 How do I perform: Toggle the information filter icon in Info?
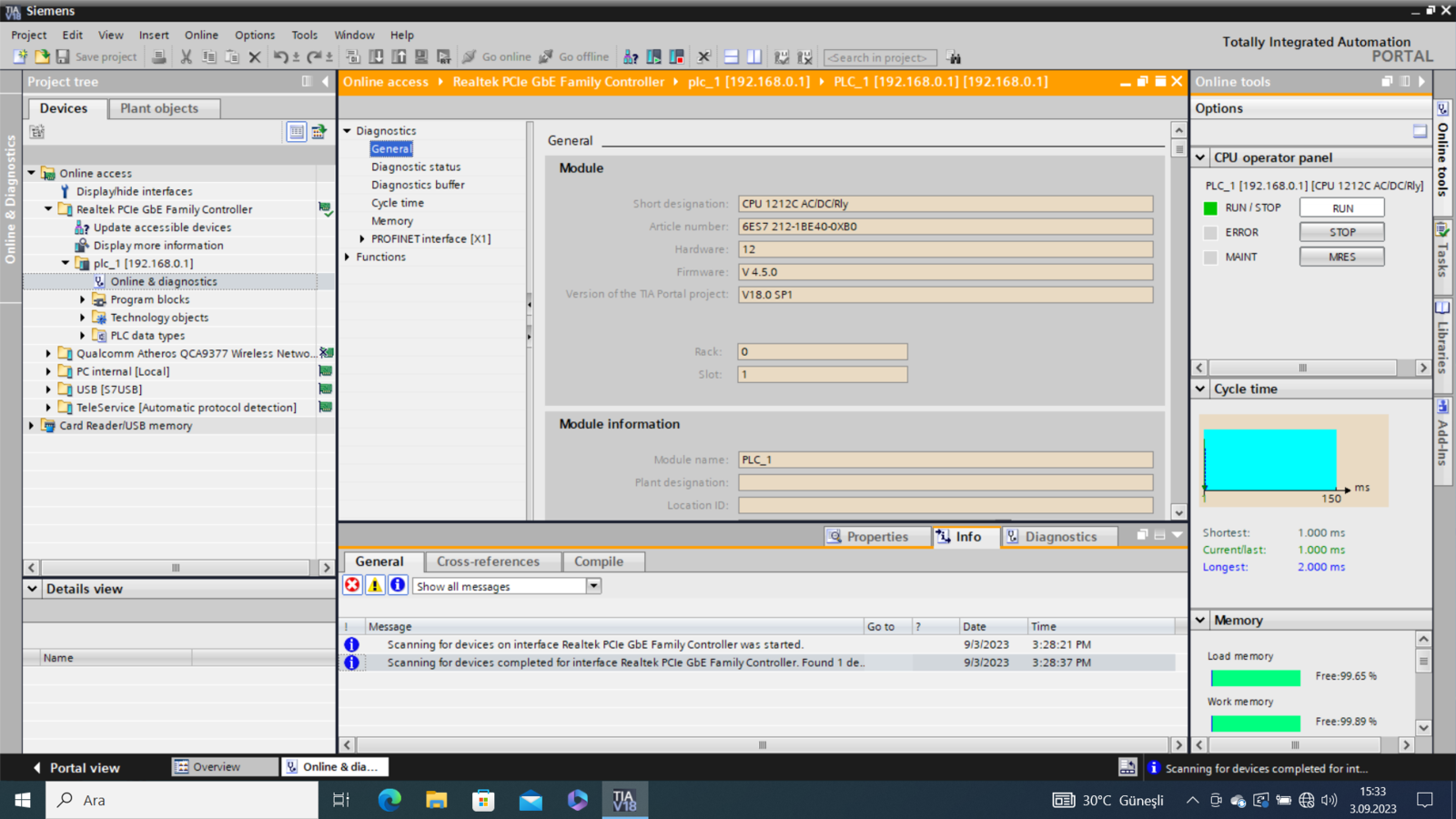[x=398, y=585]
